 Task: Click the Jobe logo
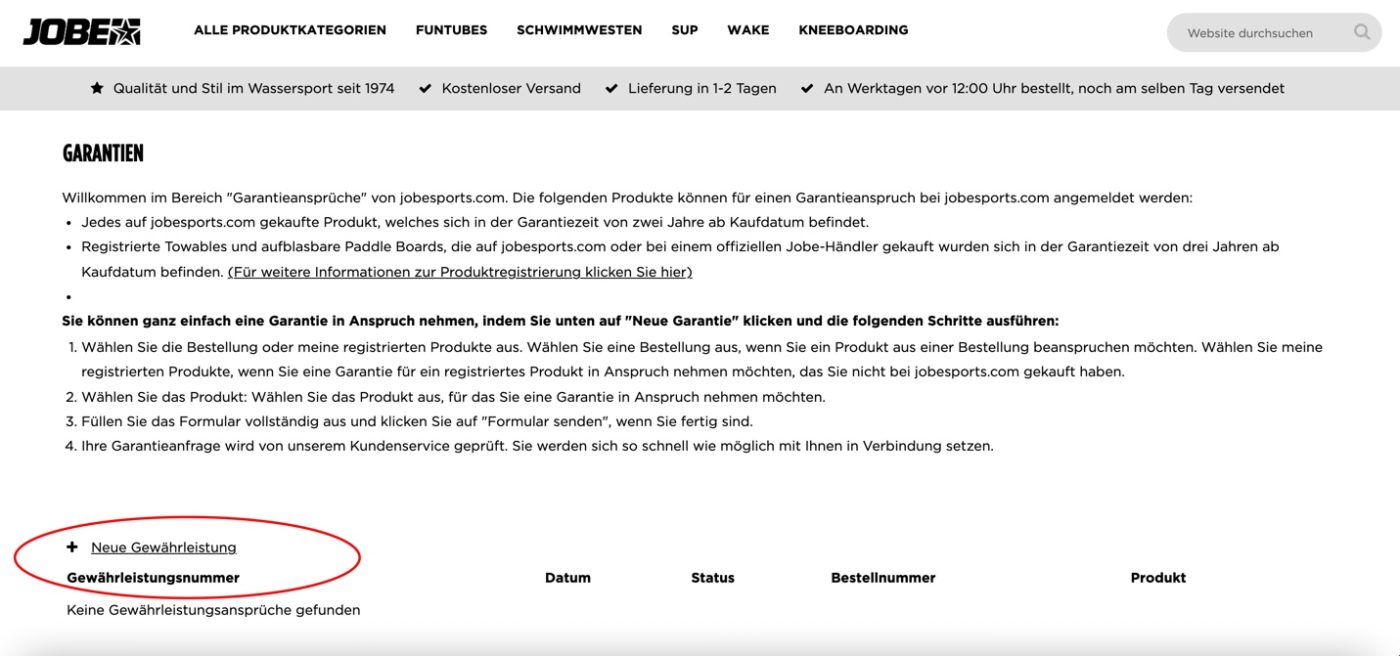(x=82, y=31)
